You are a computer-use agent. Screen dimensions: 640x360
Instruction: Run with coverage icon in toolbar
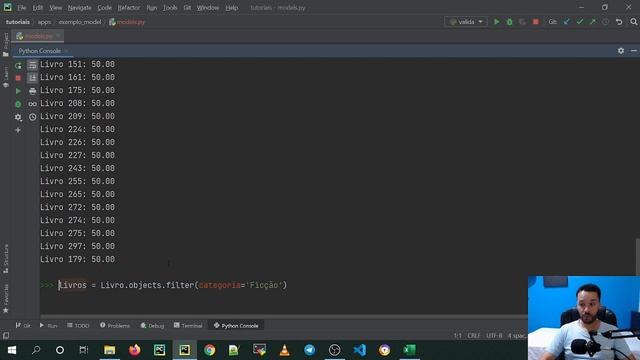522,22
